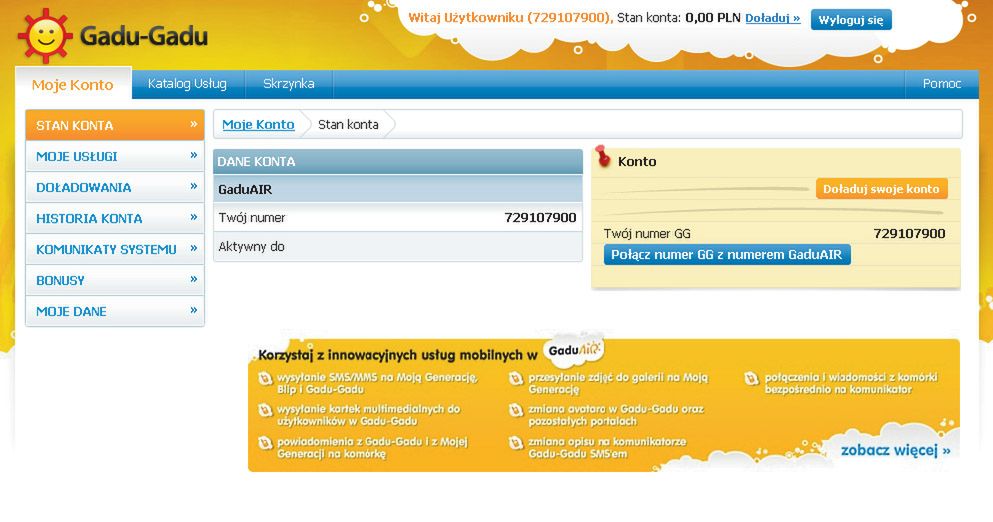Select KOMUNIKATY SYSTEMU in the sidebar
Screen dimensions: 993x522
pos(115,249)
